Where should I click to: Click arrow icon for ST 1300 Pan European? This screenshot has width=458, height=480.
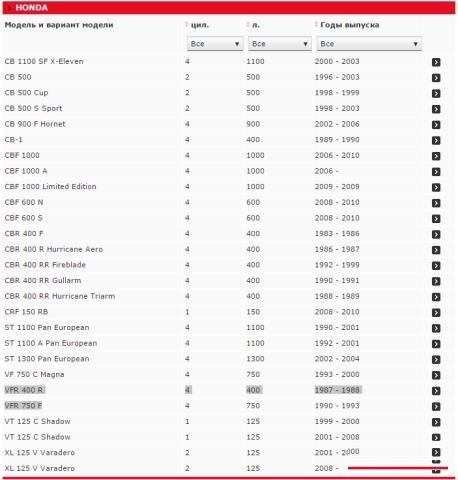(x=436, y=360)
